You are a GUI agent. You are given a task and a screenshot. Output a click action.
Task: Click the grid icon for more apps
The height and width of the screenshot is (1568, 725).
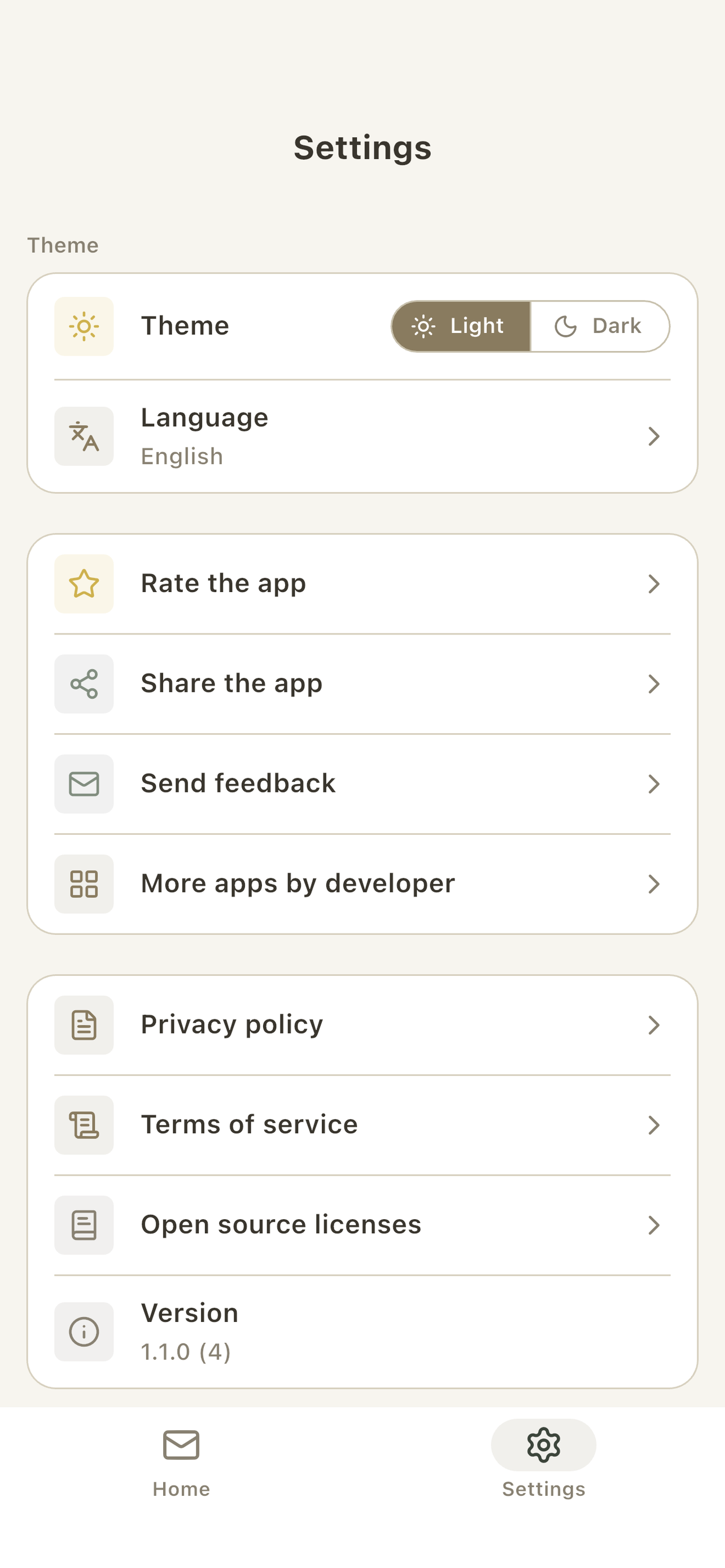(x=84, y=884)
